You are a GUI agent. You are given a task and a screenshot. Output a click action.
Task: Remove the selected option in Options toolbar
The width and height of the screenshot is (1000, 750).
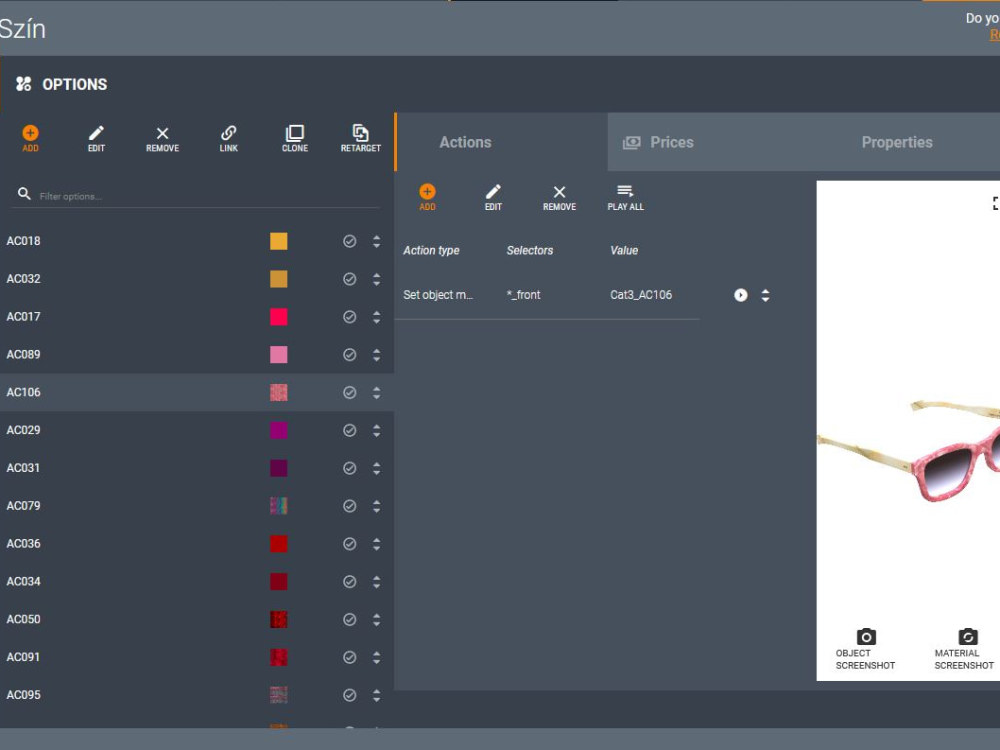[x=163, y=138]
